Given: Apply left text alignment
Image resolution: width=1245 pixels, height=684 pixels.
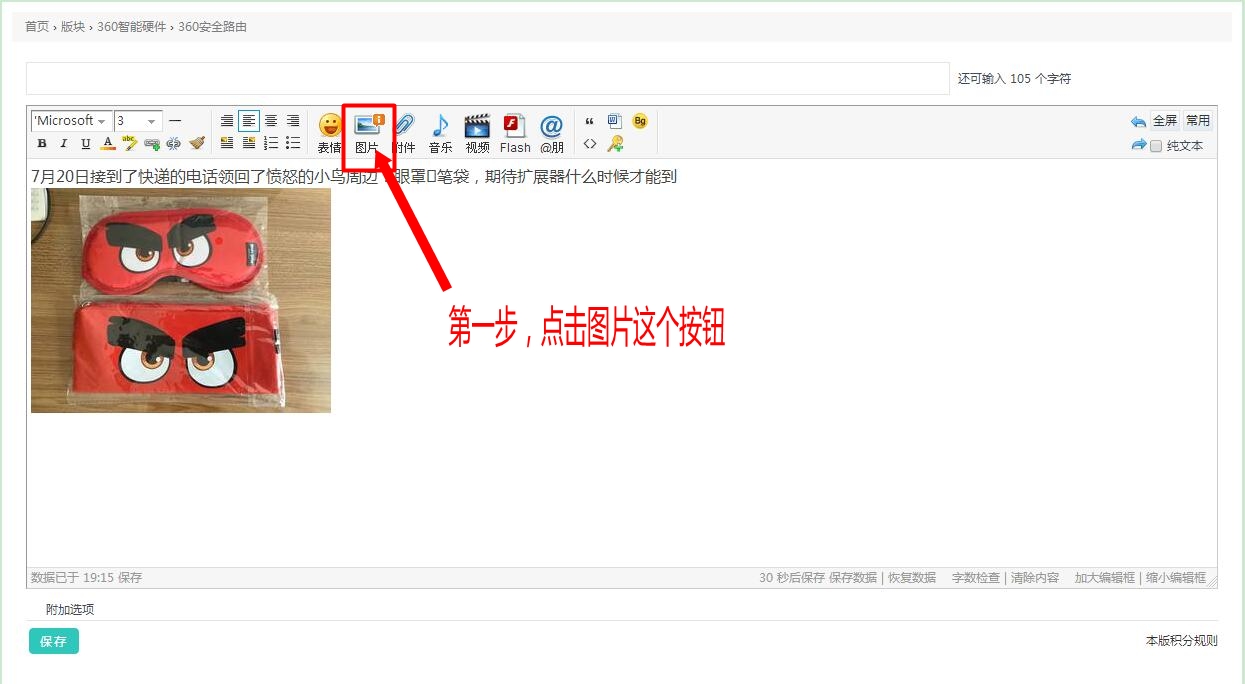Looking at the screenshot, I should (x=249, y=121).
